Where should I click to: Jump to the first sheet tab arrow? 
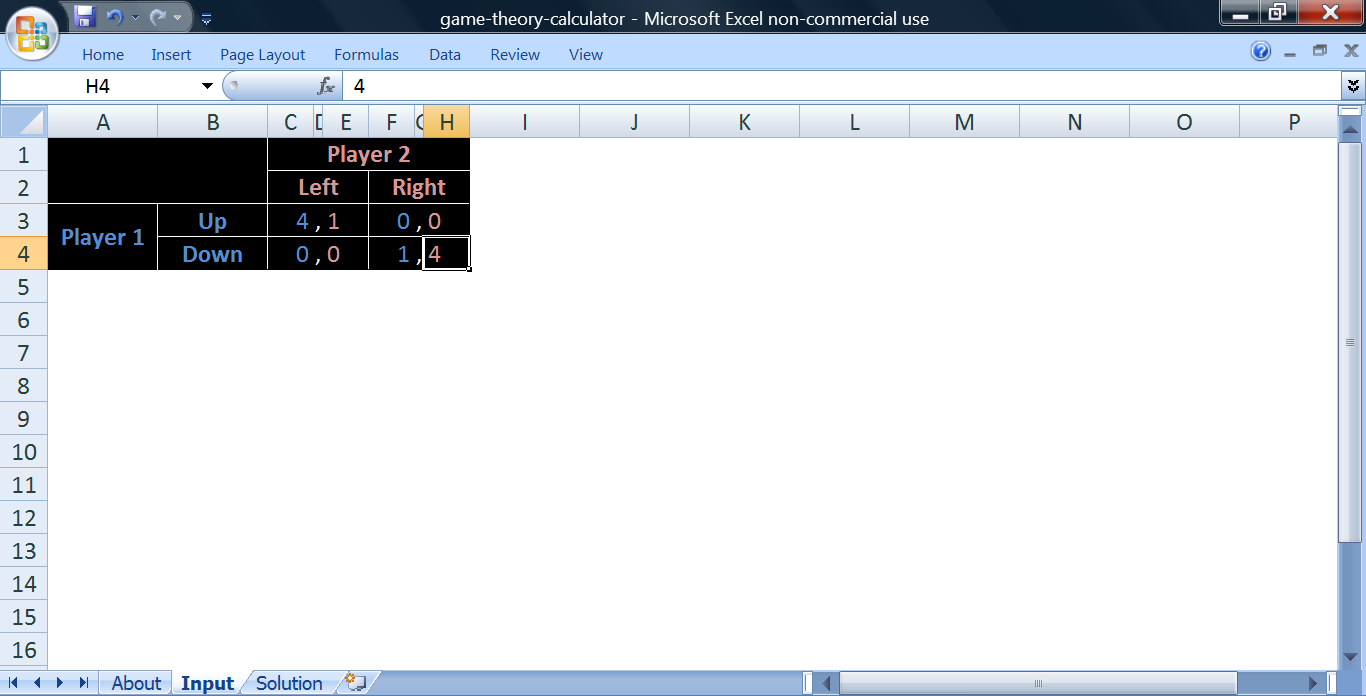click(14, 683)
